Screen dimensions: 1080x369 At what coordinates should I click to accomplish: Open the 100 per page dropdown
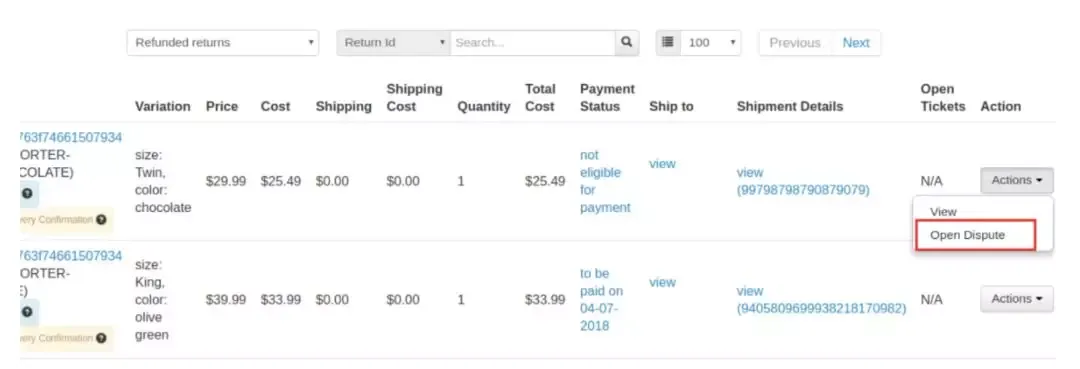tap(710, 42)
